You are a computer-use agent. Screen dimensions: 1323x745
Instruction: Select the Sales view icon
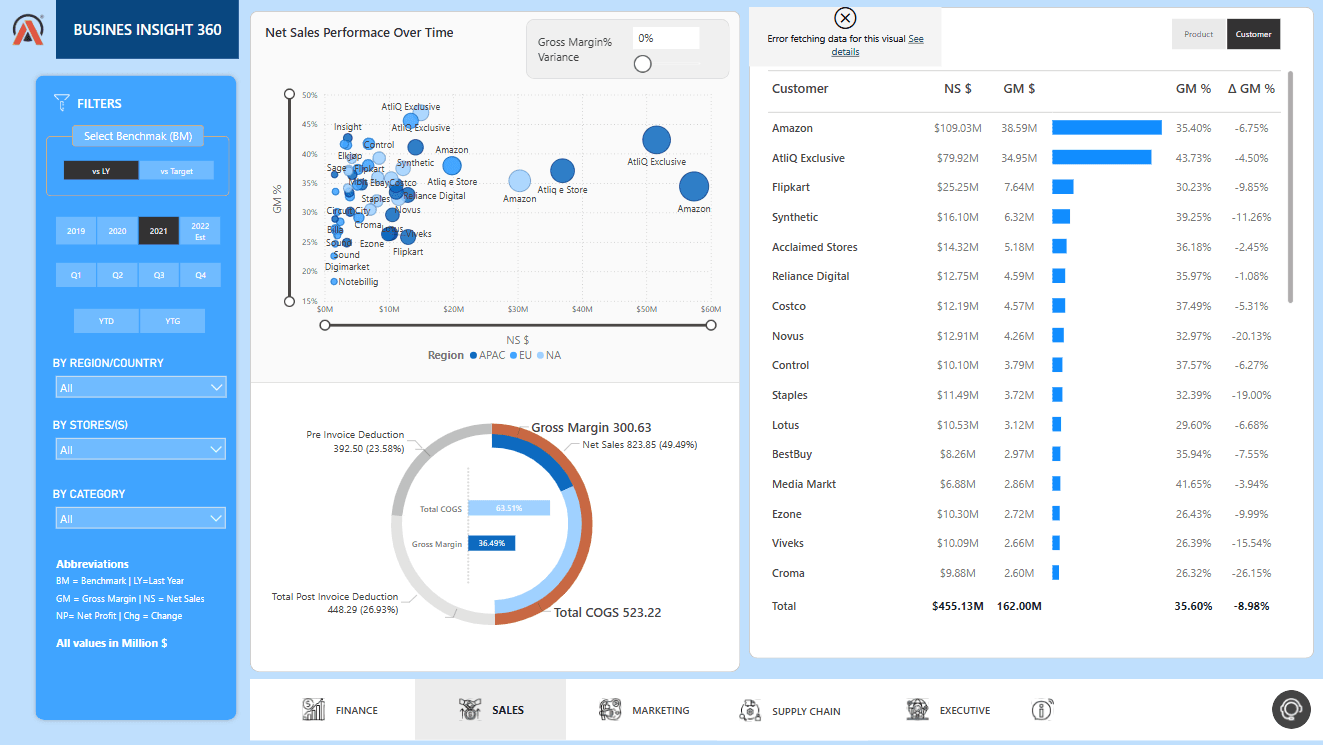(x=469, y=710)
